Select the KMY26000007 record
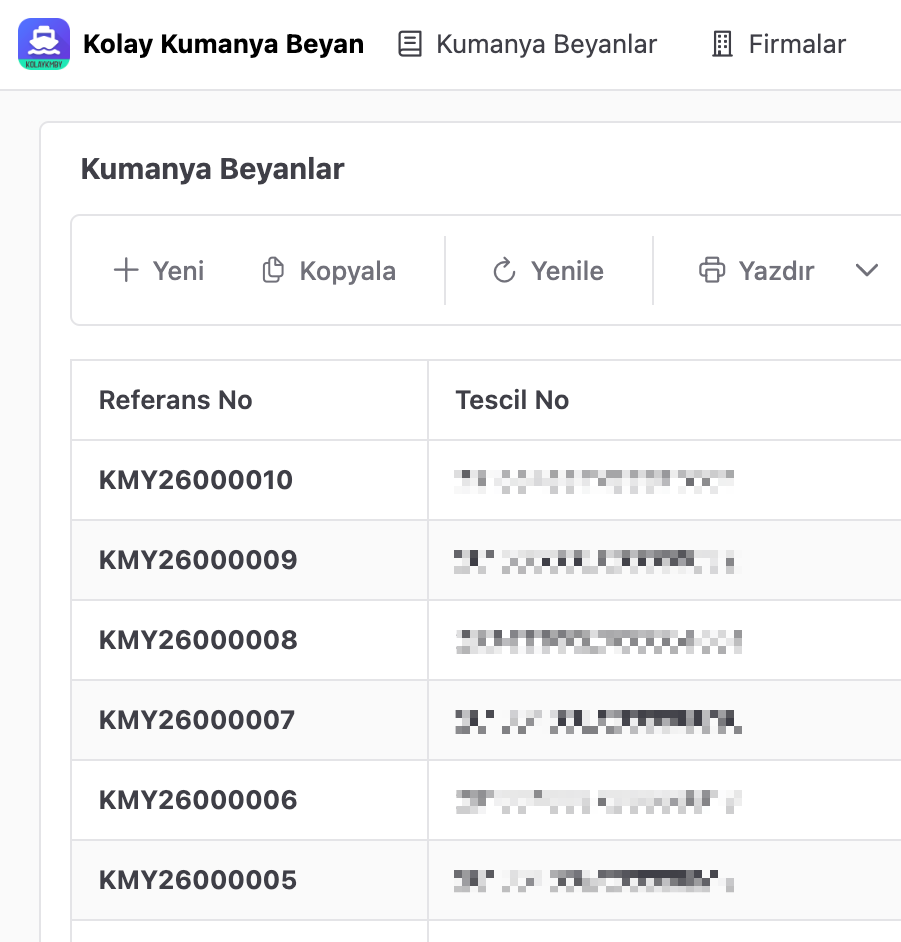Image resolution: width=901 pixels, height=942 pixels. click(197, 720)
